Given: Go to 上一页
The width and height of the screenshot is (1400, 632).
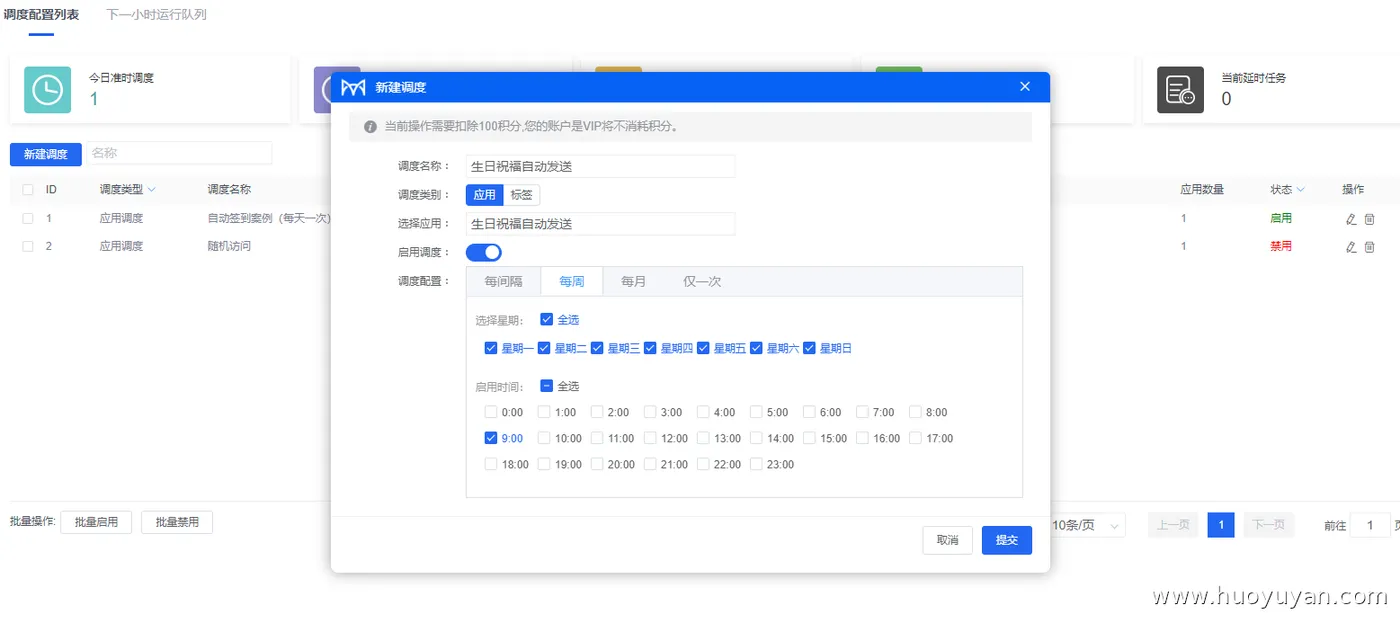Looking at the screenshot, I should pos(1173,525).
